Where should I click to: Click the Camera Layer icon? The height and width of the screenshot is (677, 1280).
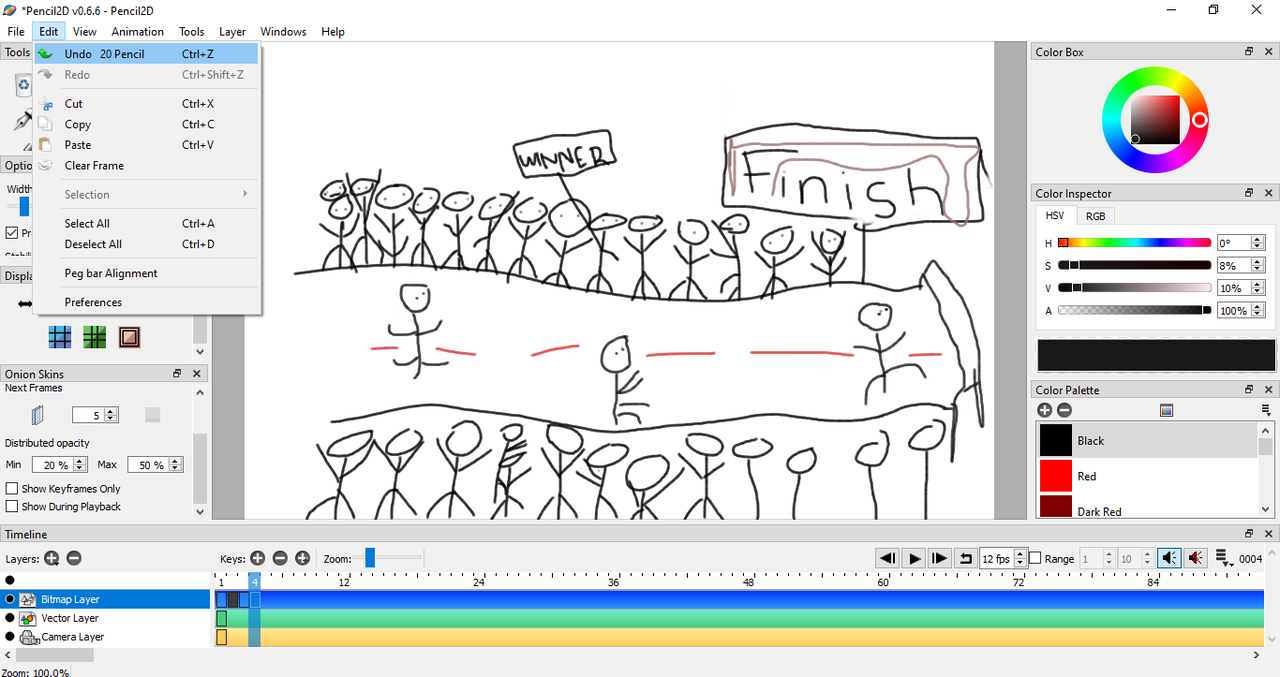point(28,637)
